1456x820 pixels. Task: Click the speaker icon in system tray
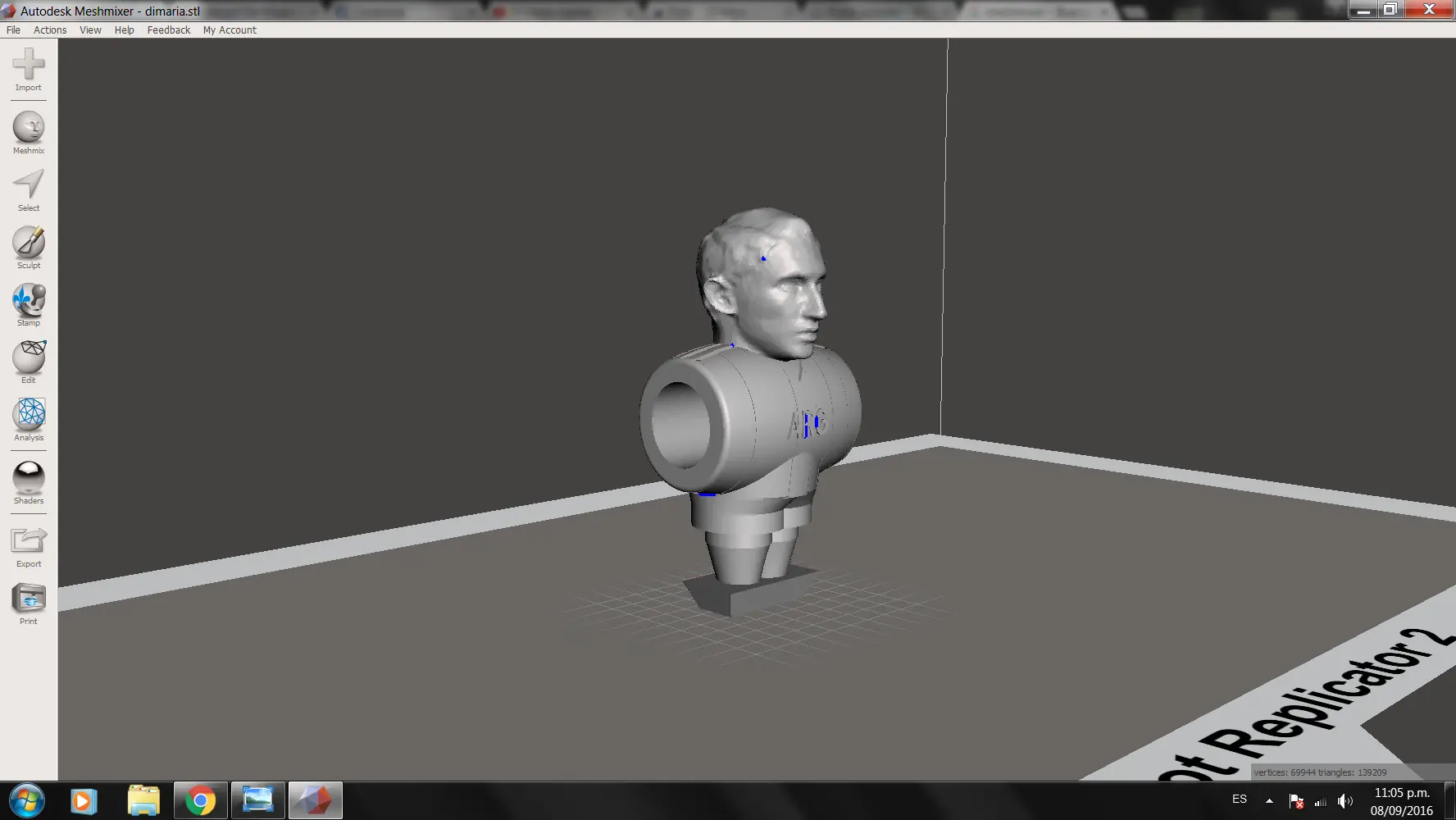point(1345,801)
